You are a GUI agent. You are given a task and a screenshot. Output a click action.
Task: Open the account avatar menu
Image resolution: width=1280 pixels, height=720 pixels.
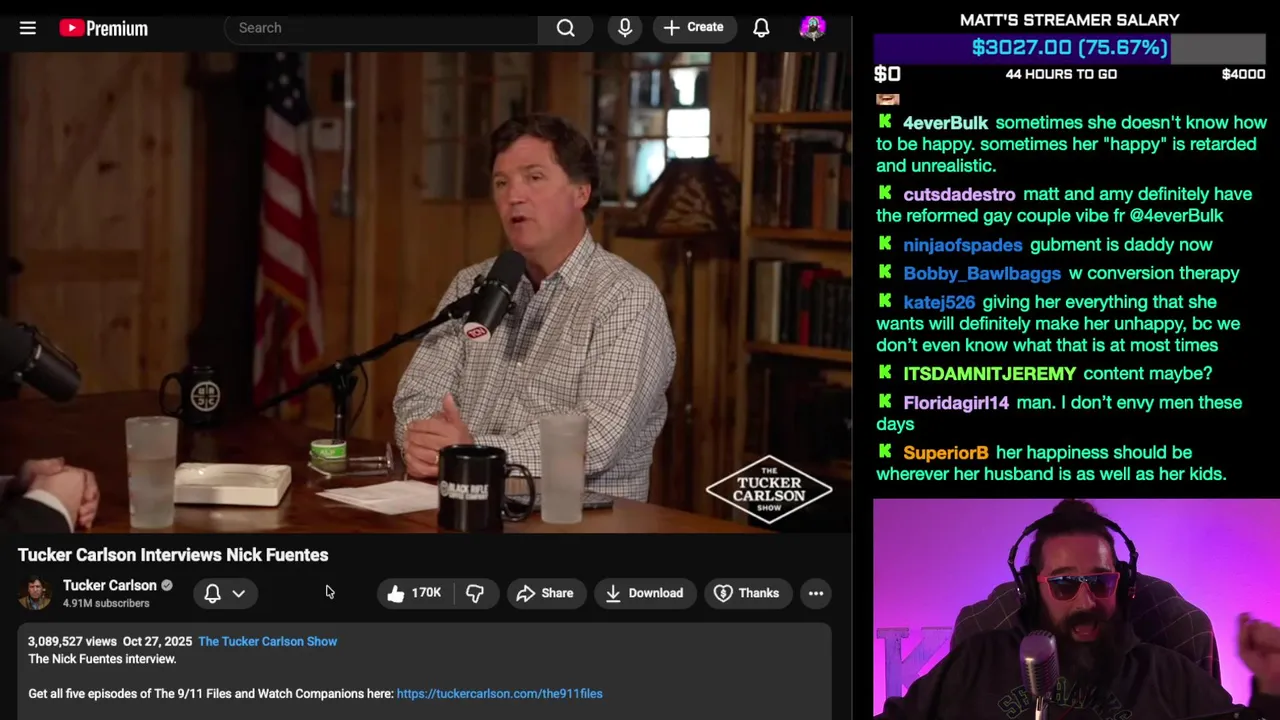813,28
